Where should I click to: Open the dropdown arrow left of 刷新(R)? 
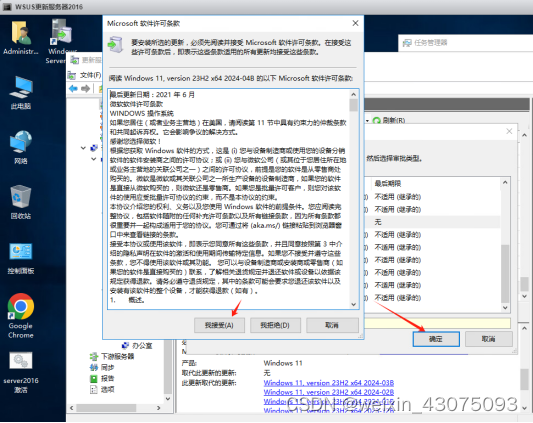coord(367,121)
